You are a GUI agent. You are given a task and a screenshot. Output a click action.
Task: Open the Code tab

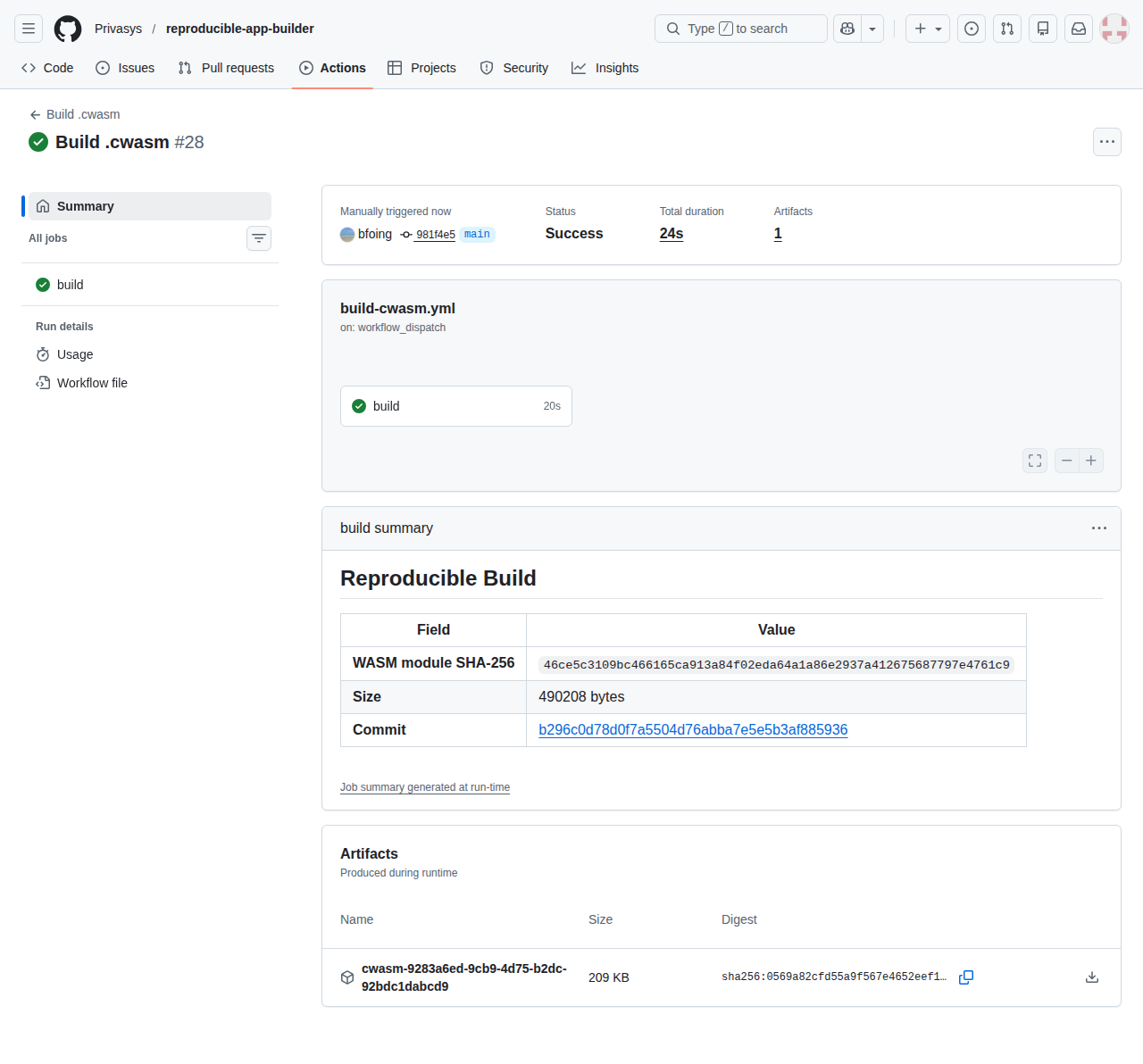click(x=47, y=68)
